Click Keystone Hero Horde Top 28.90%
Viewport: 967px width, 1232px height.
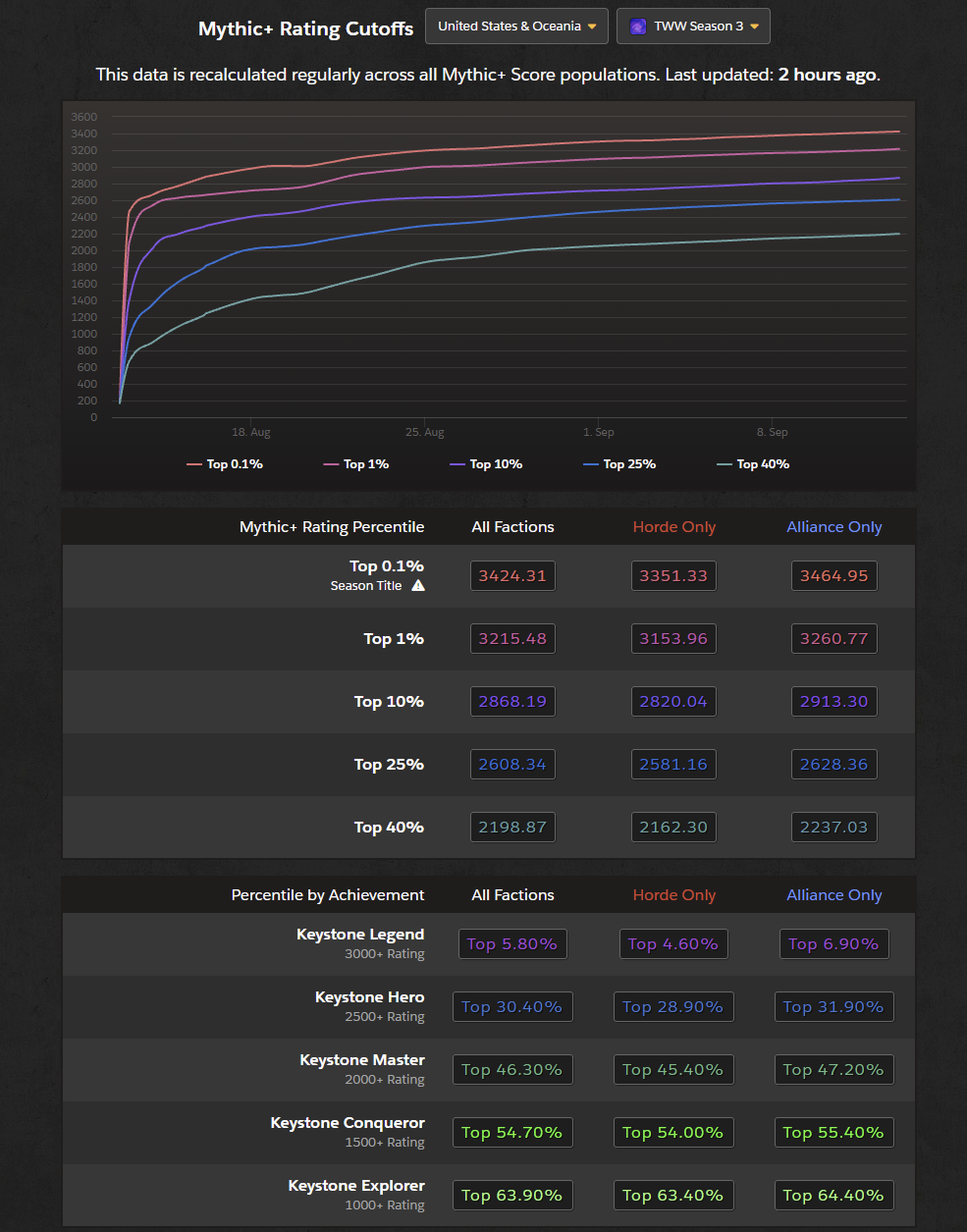(x=673, y=1007)
